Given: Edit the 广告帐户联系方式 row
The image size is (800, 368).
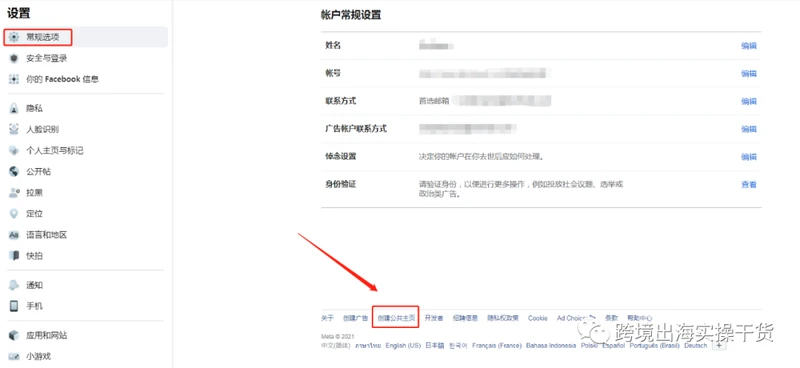Looking at the screenshot, I should click(x=748, y=129).
